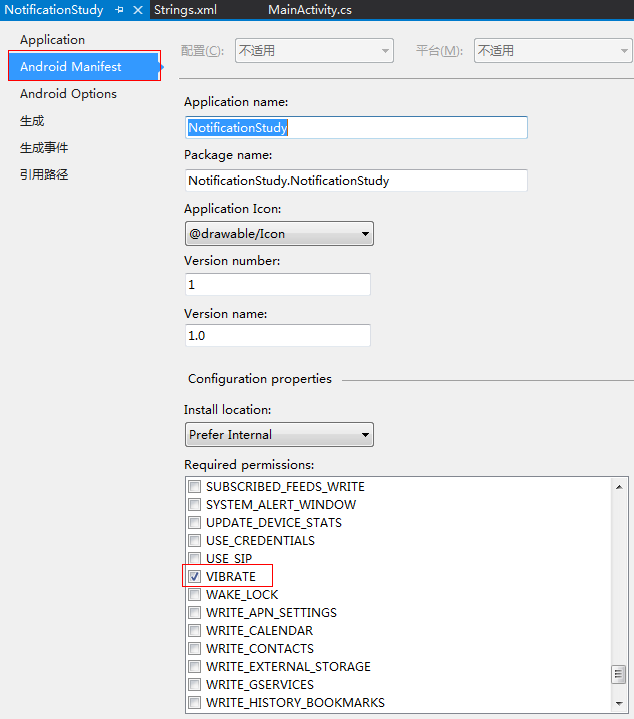The height and width of the screenshot is (719, 634).
Task: Enable the WAKE_LOCK permission
Action: pos(194,595)
